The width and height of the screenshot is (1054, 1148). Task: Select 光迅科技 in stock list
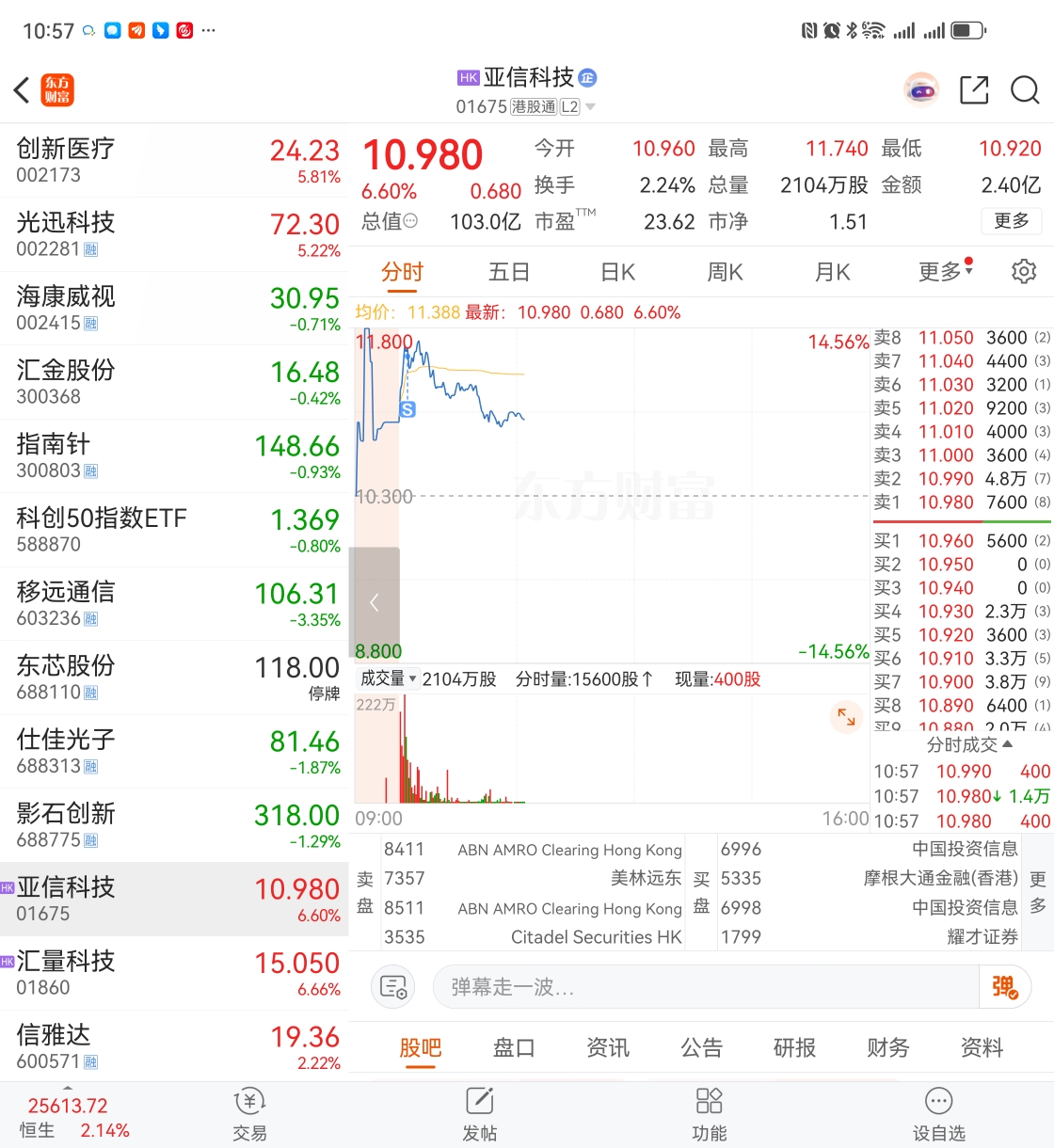click(174, 235)
